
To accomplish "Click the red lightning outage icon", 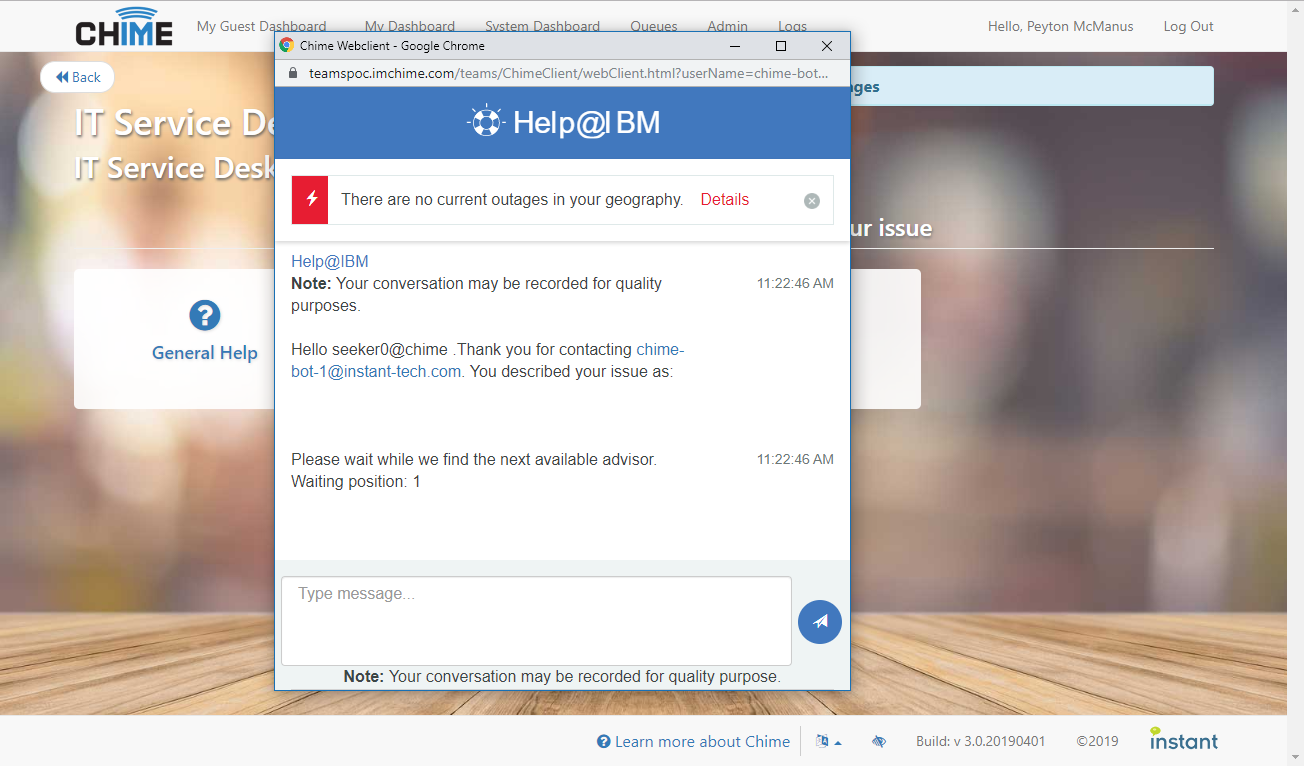I will pos(310,199).
